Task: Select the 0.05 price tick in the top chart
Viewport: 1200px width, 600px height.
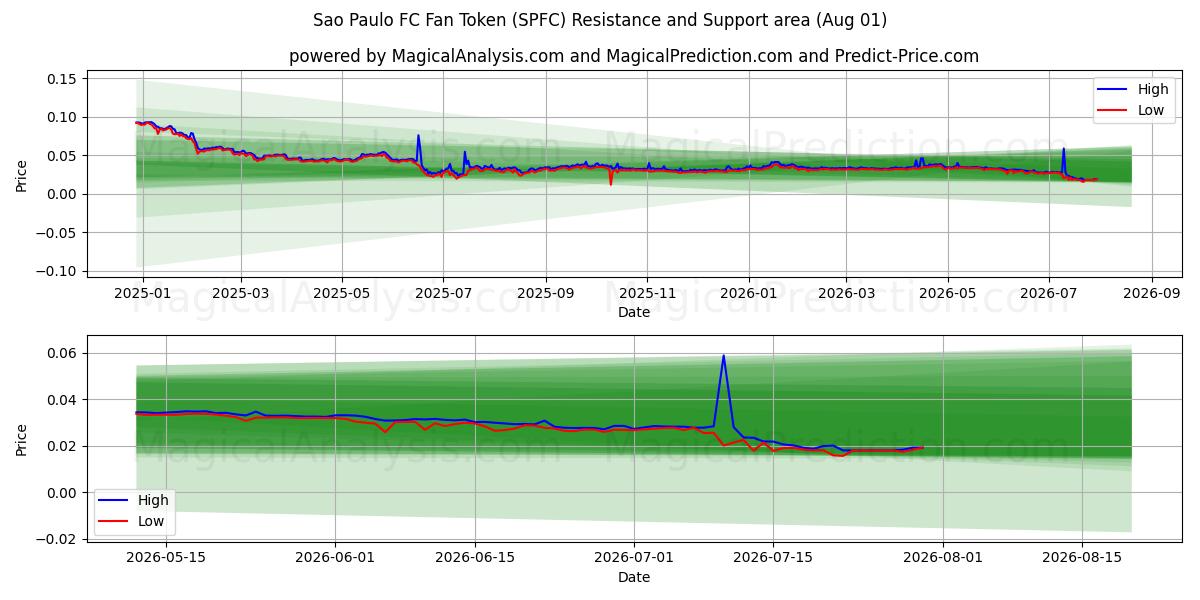Action: click(64, 156)
